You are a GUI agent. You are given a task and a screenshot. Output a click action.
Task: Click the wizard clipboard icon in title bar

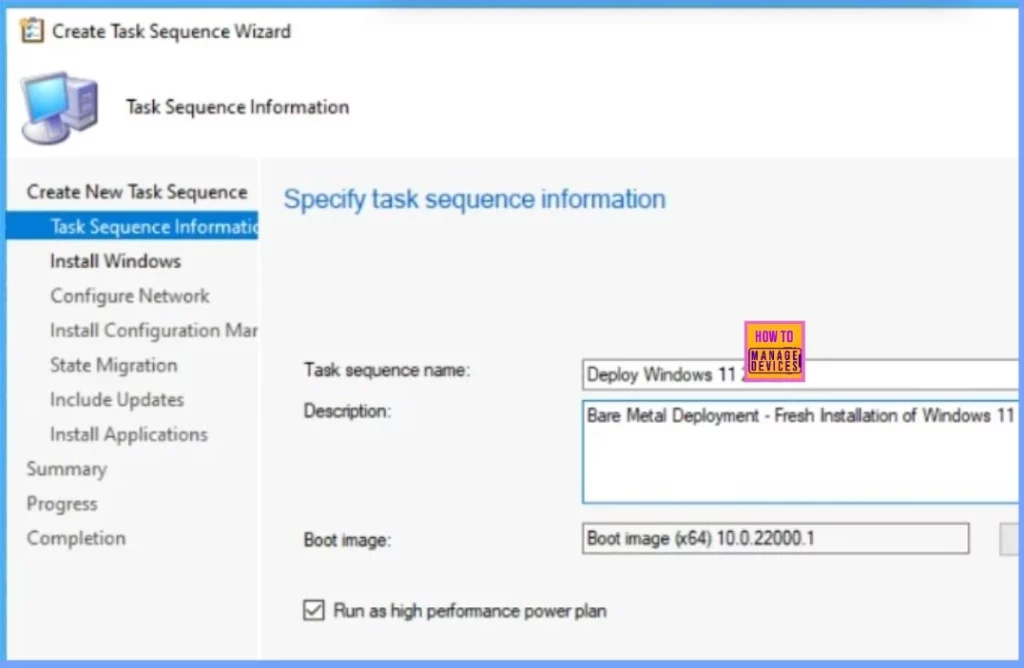(x=31, y=31)
